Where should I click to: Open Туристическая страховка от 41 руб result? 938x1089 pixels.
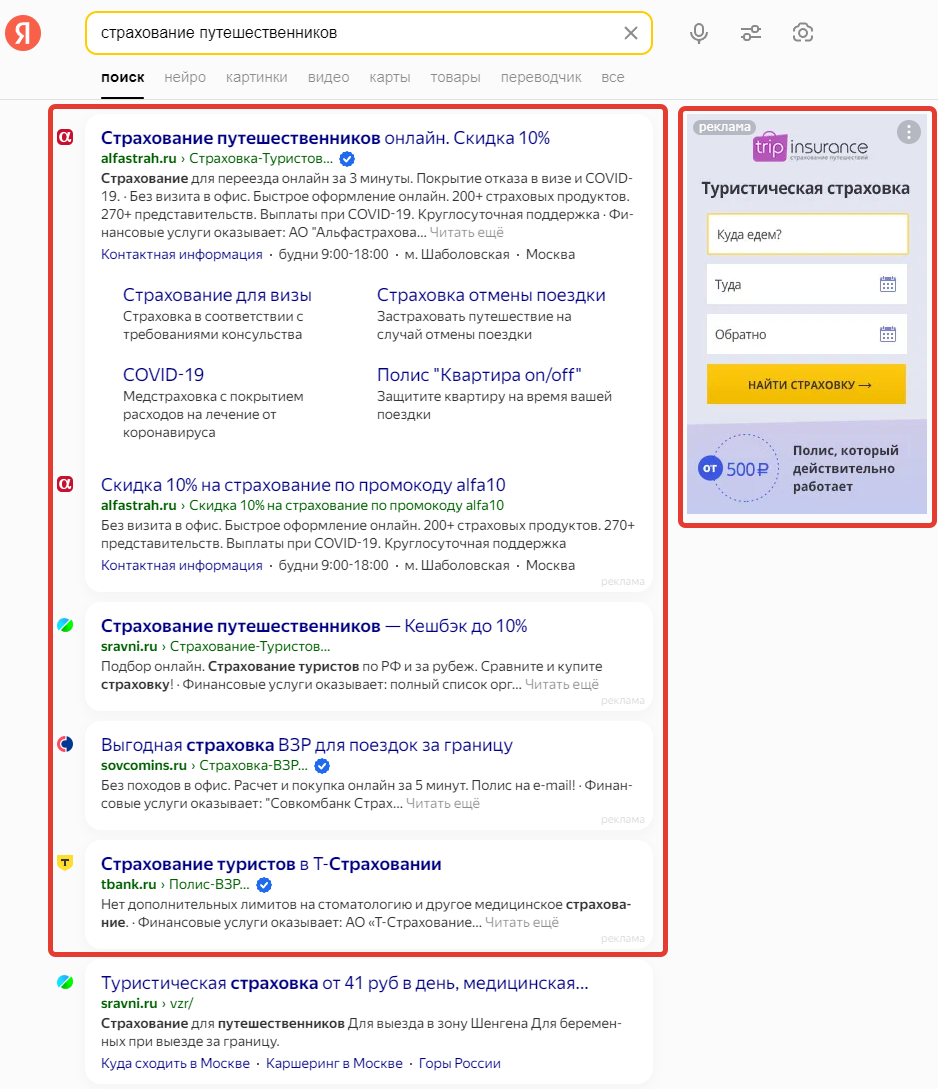[x=345, y=983]
